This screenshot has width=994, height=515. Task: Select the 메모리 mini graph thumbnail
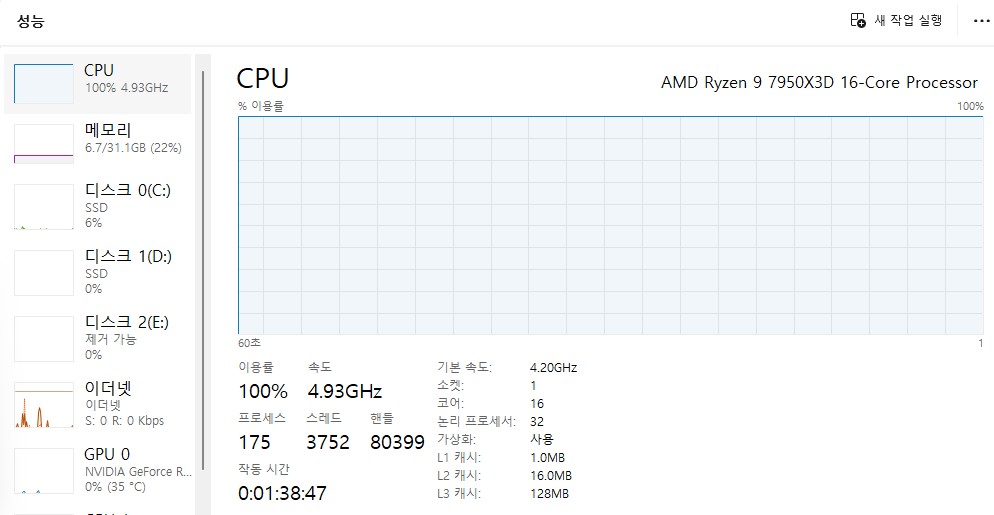tap(44, 143)
